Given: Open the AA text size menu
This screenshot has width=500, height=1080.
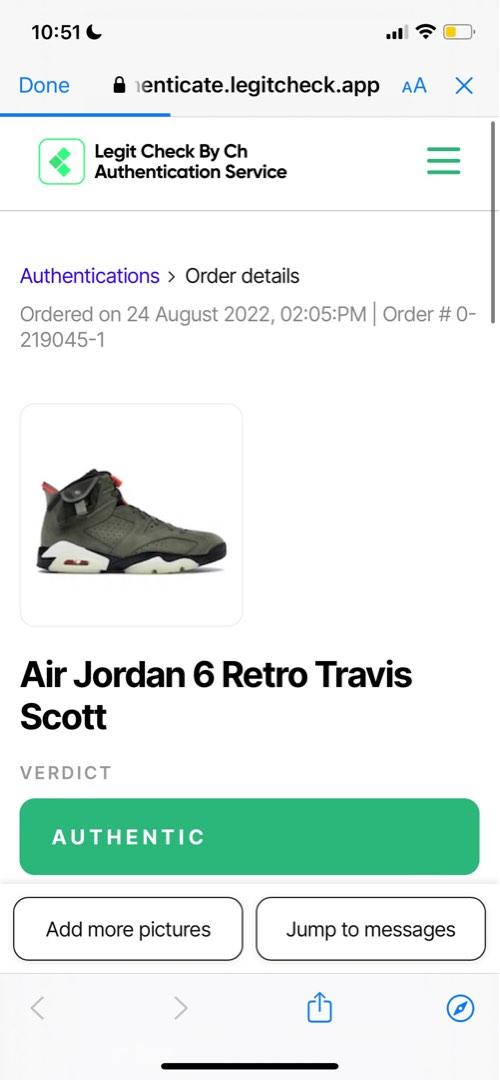Looking at the screenshot, I should [414, 86].
